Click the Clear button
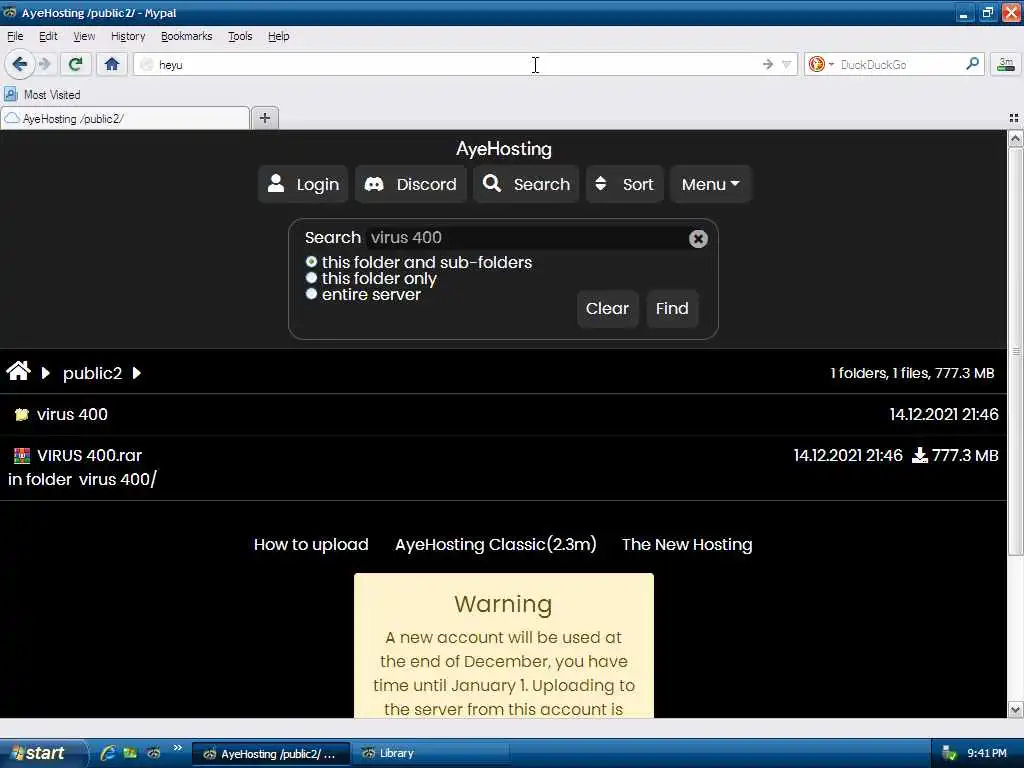The height and width of the screenshot is (768, 1024). [607, 308]
